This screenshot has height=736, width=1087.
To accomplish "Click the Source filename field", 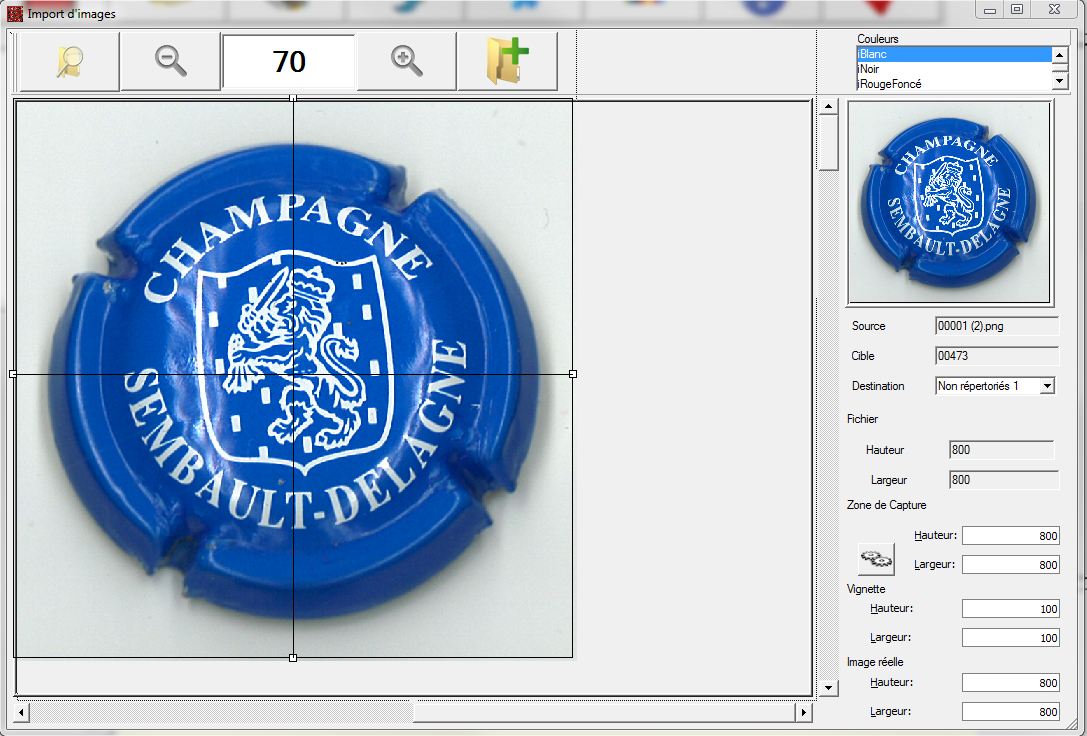I will (x=997, y=326).
